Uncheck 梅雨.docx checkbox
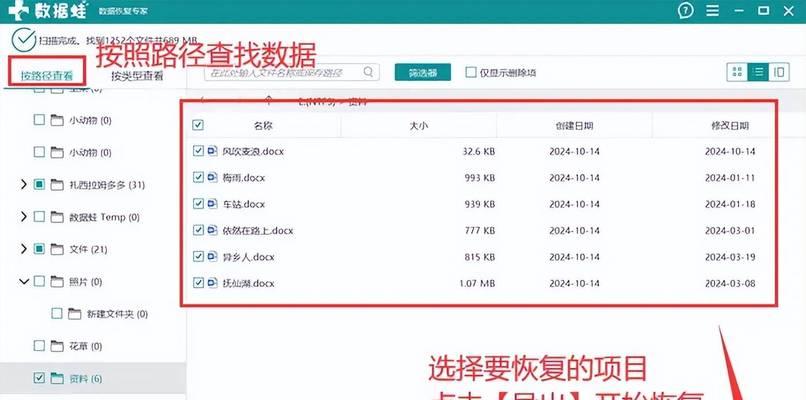The width and height of the screenshot is (806, 400). coord(198,177)
